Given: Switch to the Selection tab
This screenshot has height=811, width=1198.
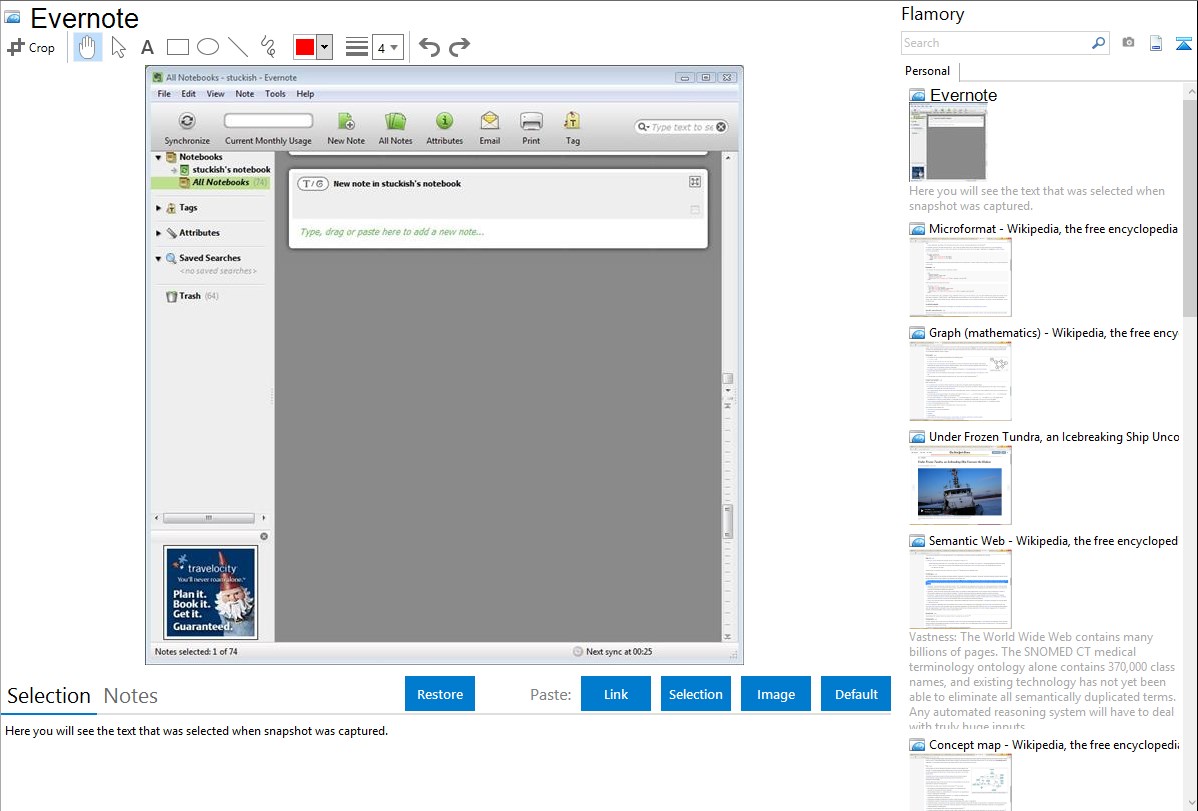Looking at the screenshot, I should 49,696.
